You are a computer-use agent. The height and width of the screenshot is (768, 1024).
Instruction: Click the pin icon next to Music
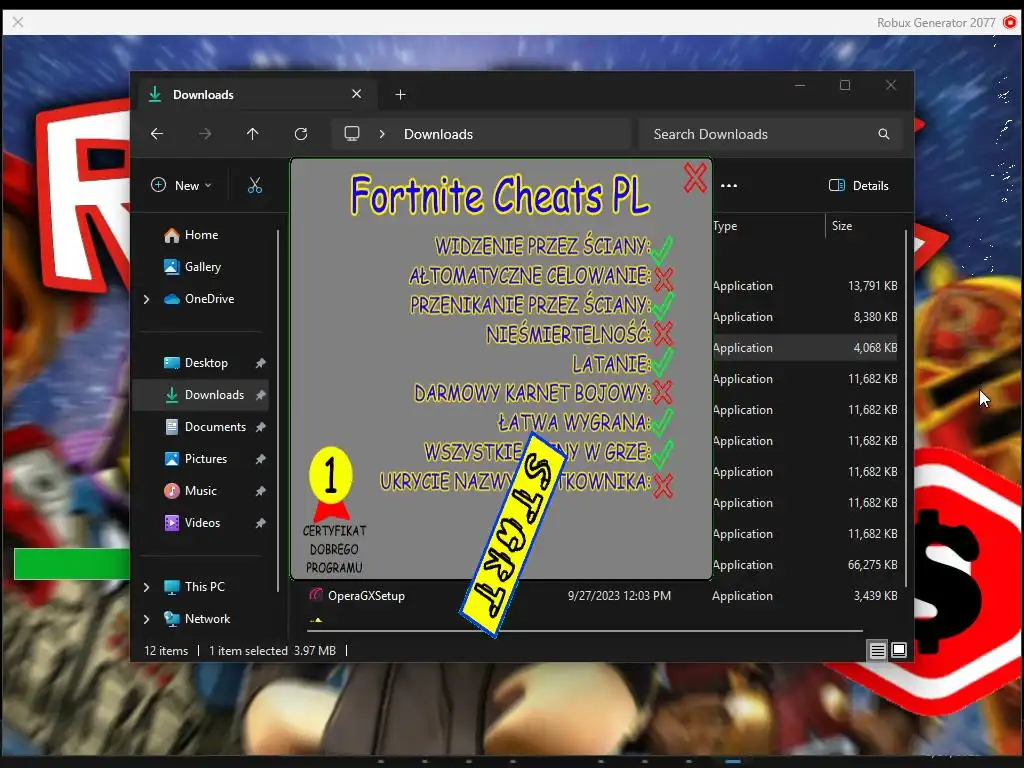tap(261, 491)
